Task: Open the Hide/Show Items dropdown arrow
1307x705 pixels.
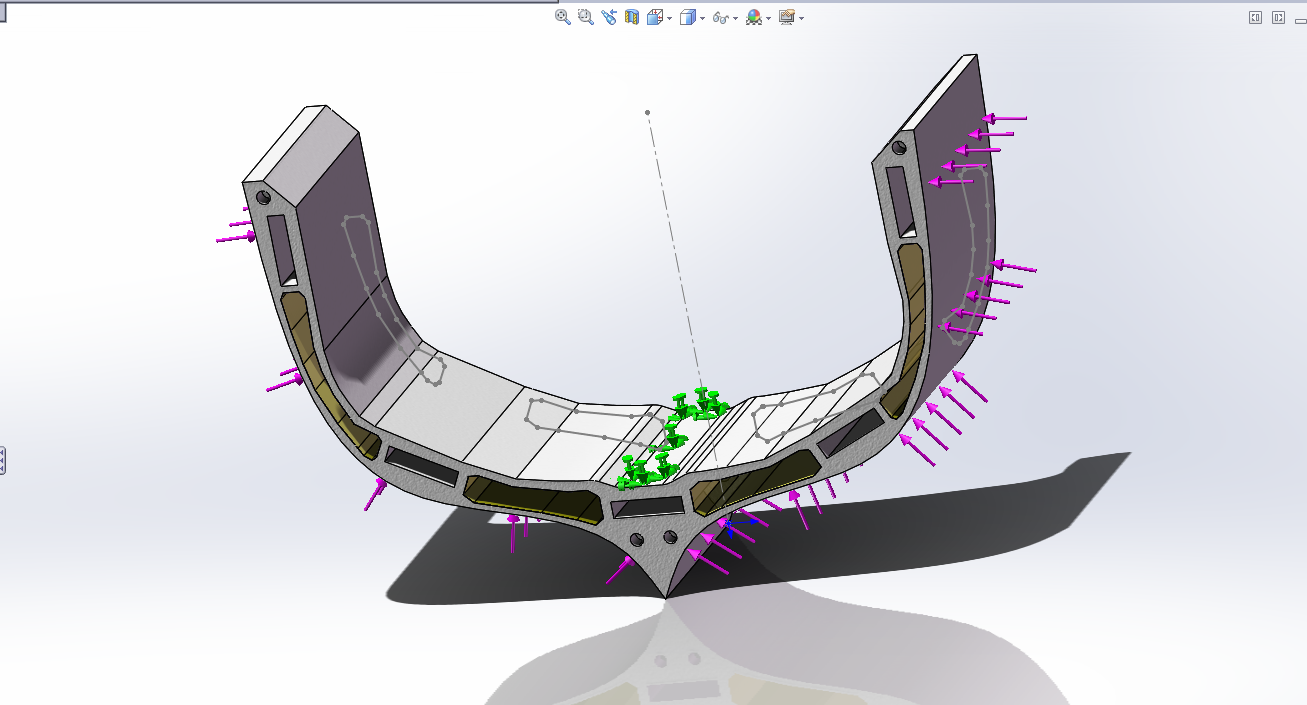Action: point(736,18)
